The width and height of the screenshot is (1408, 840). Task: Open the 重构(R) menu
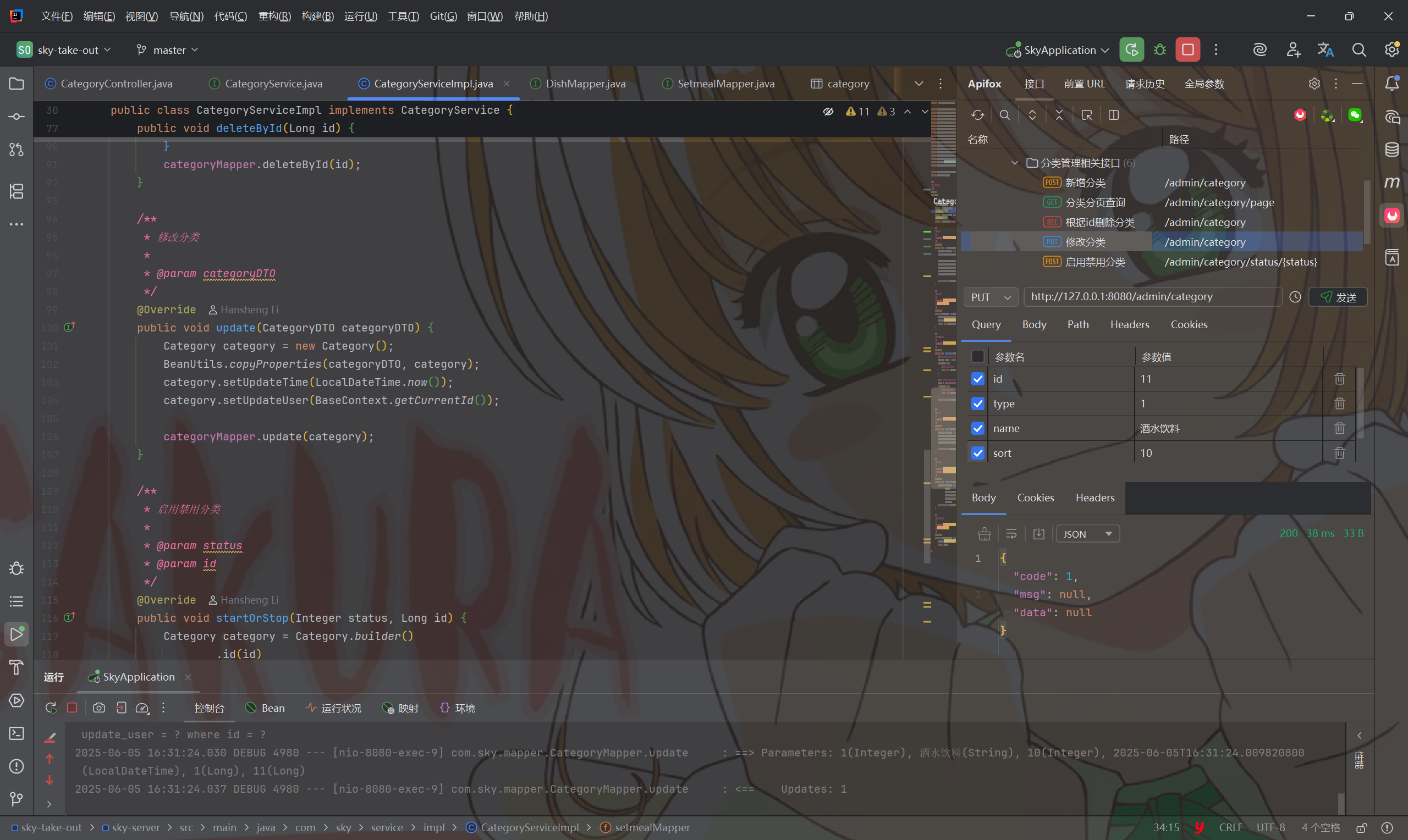tap(274, 16)
